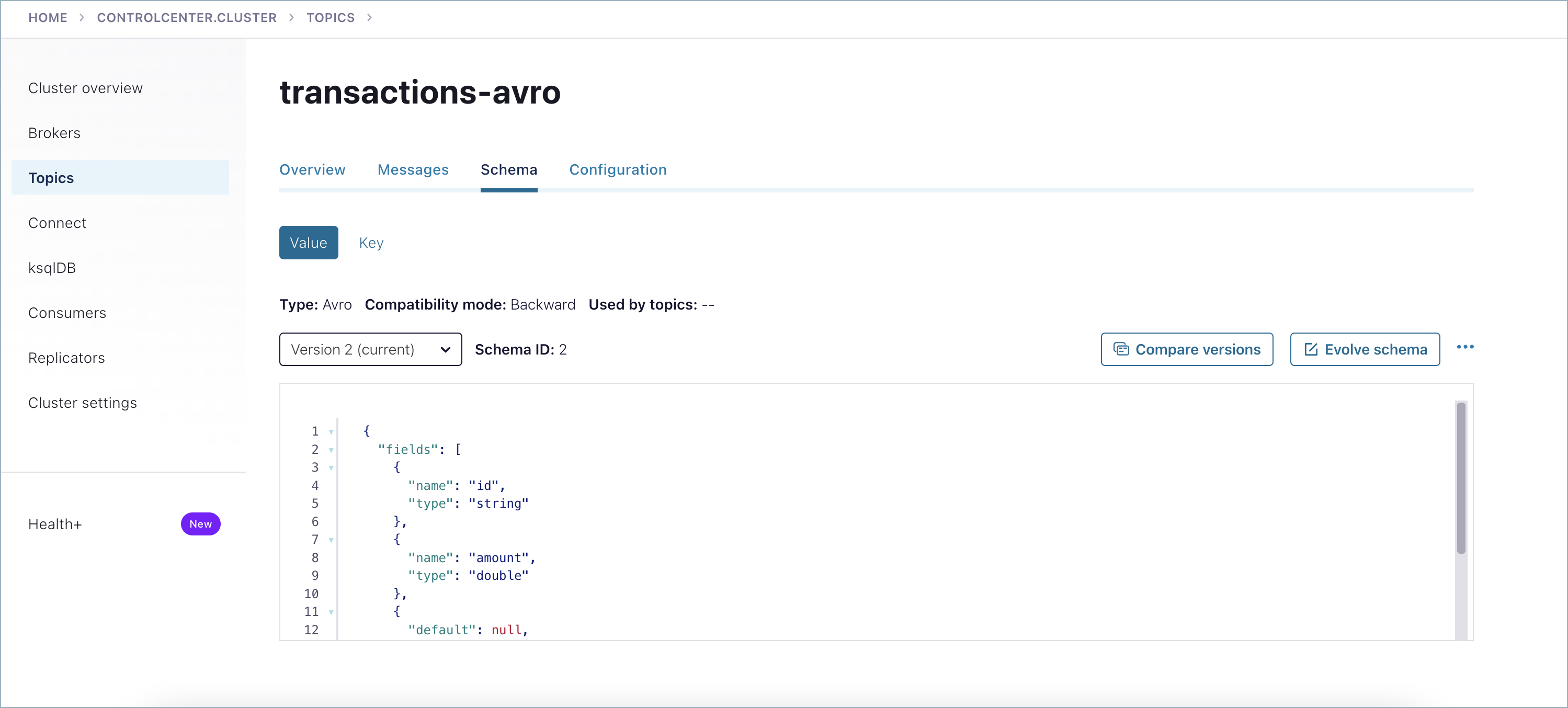The image size is (1568, 708).
Task: Select the Value schema toggle
Action: [308, 242]
